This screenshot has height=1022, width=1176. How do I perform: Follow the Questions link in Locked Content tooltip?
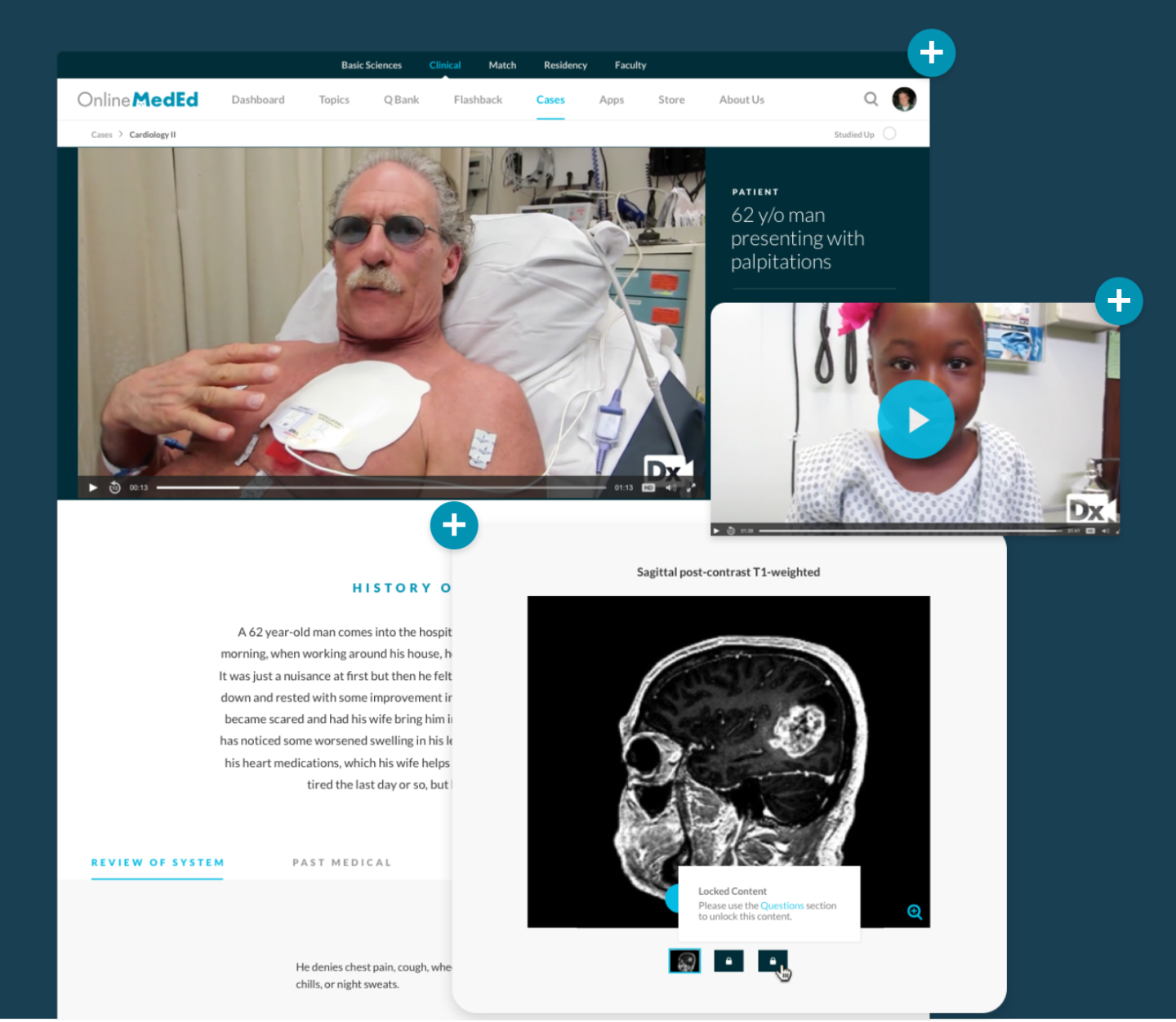(x=782, y=905)
